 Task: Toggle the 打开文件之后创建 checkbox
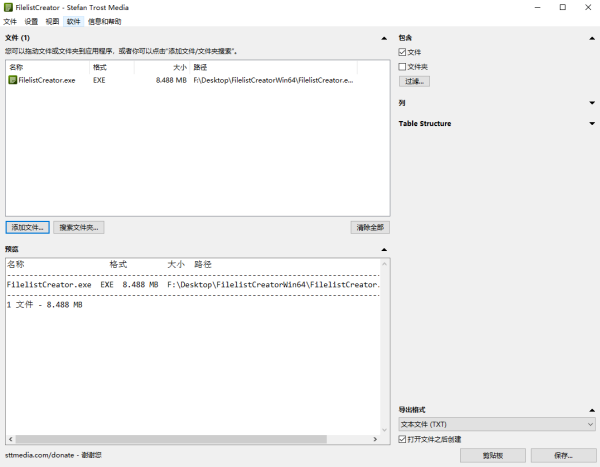[x=402, y=439]
